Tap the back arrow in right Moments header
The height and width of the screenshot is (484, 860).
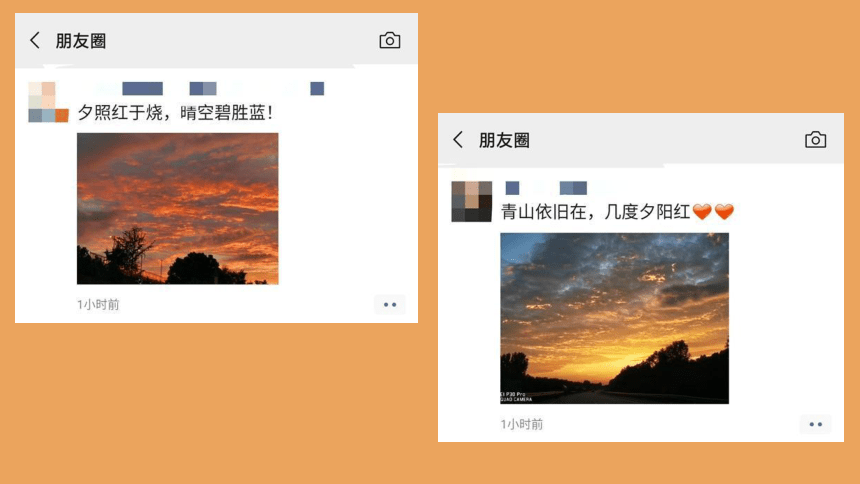458,140
